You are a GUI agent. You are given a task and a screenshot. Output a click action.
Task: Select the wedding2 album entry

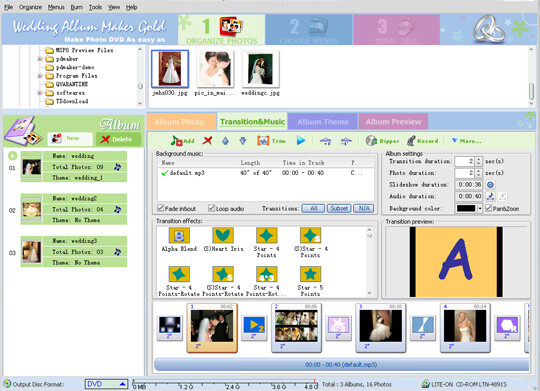click(x=74, y=209)
